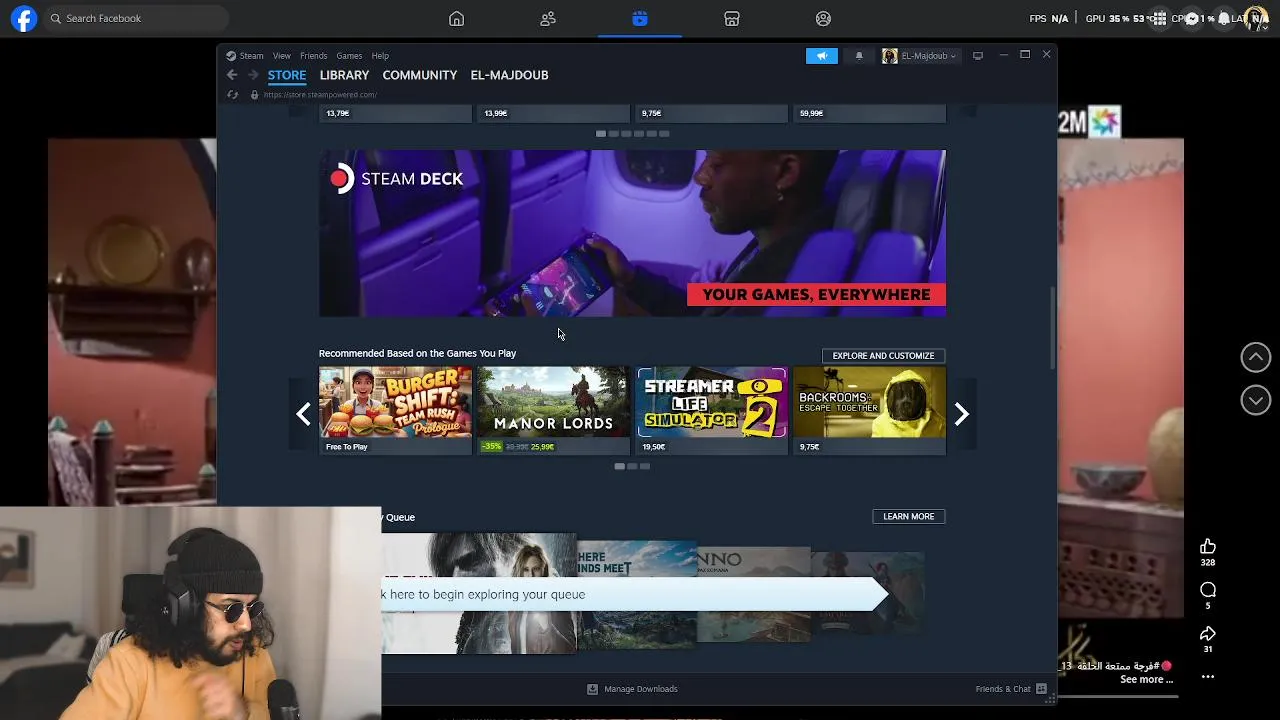Go to next Facebook video
This screenshot has width=1280, height=720.
[1256, 400]
